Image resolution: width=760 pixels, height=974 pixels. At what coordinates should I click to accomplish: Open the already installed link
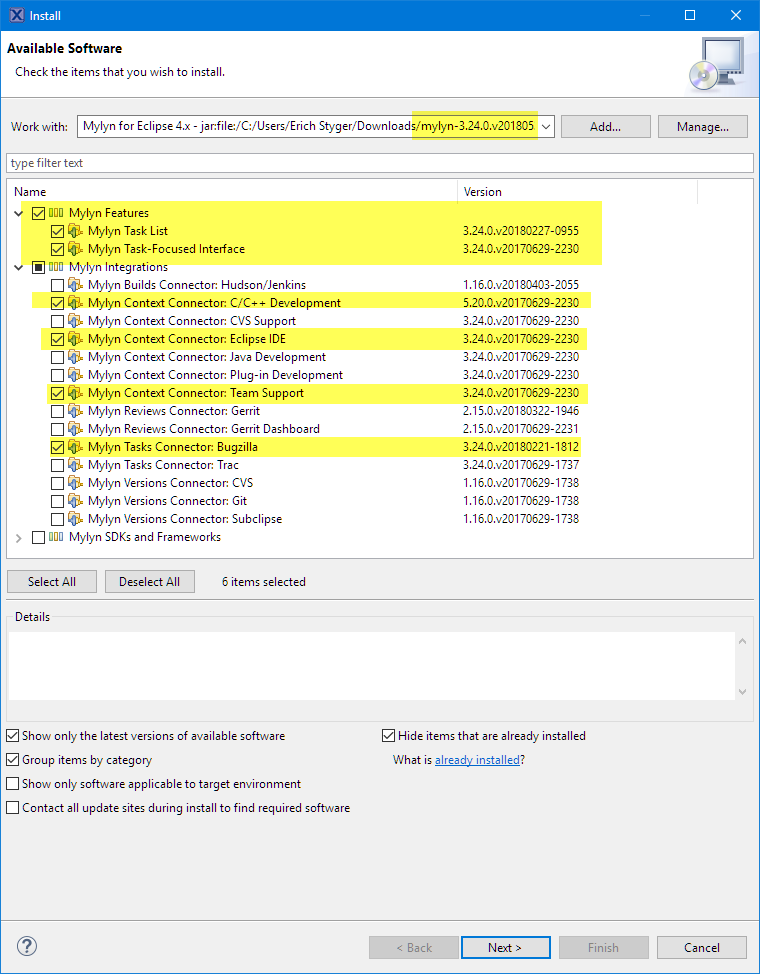tap(477, 760)
